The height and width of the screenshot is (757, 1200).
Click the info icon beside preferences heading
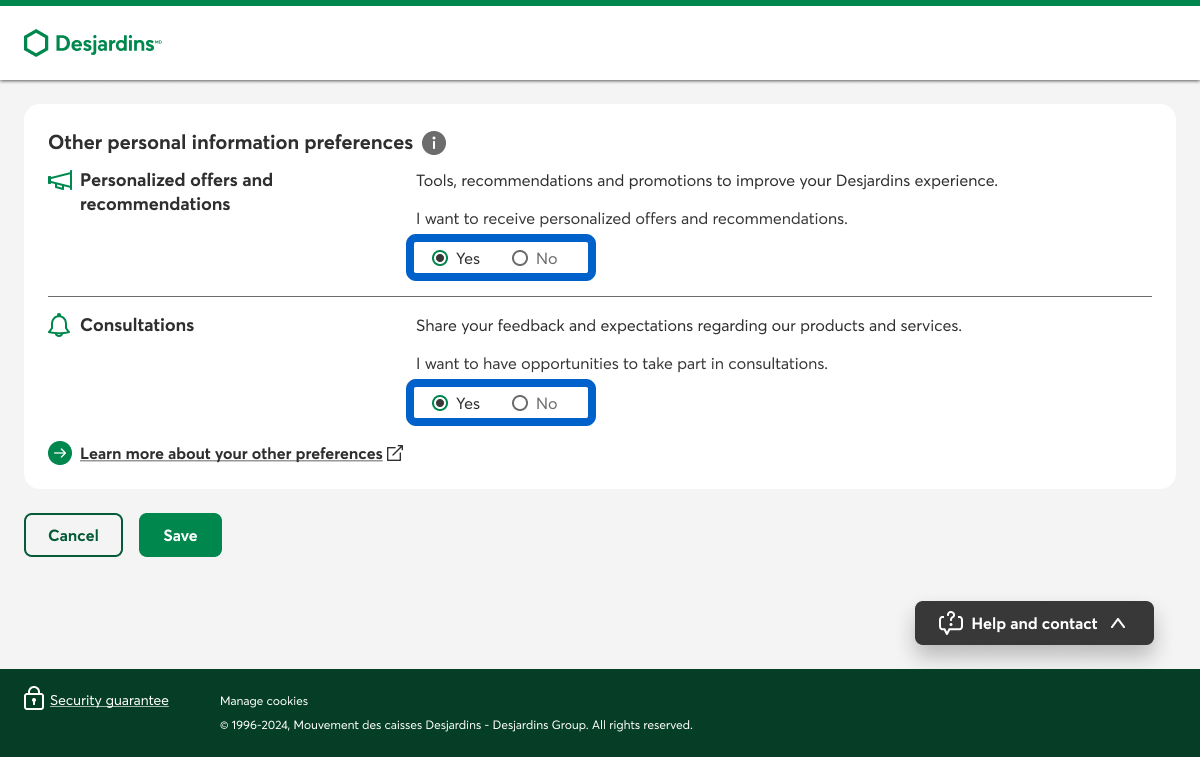433,143
